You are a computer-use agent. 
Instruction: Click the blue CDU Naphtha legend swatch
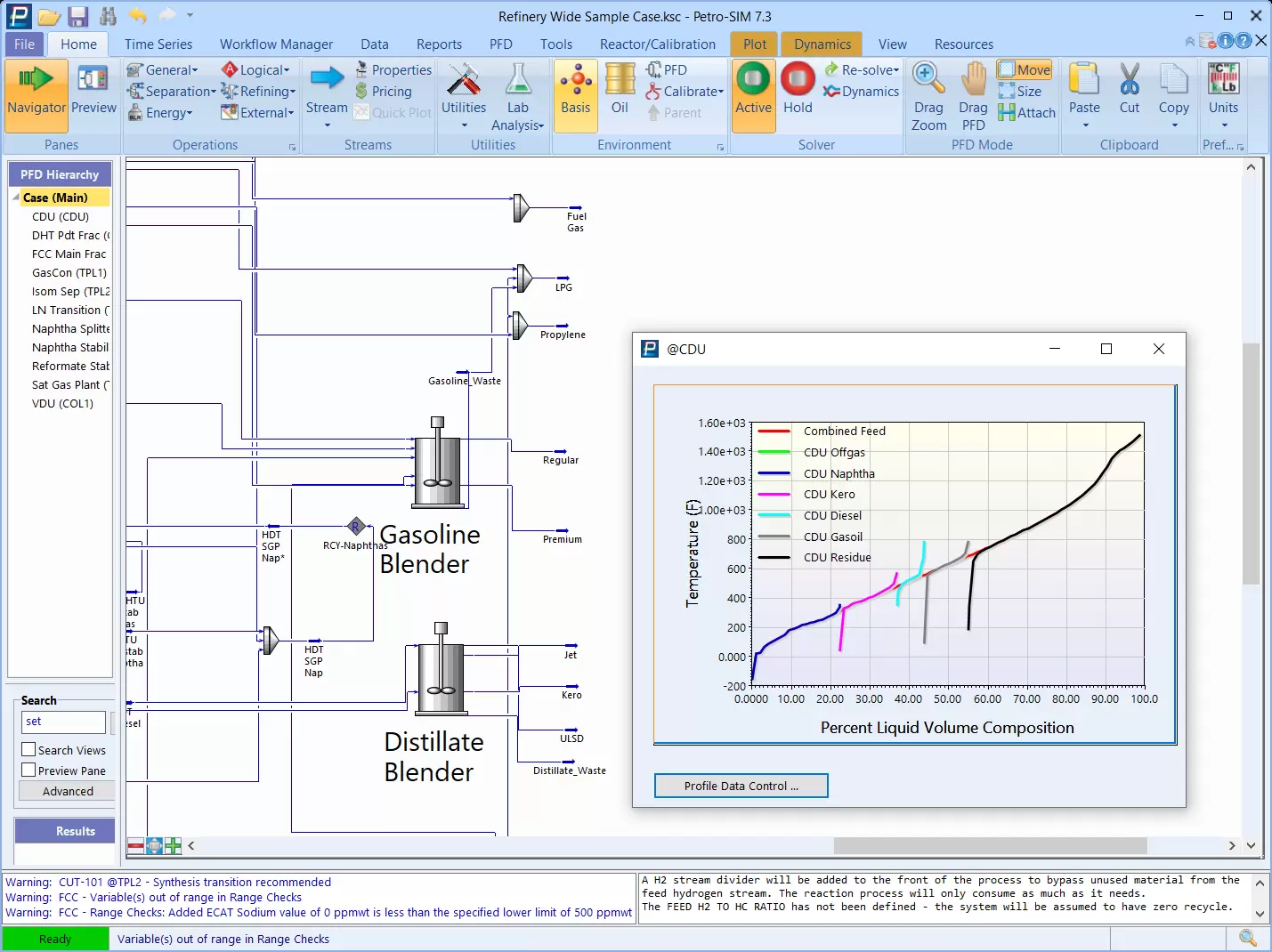[774, 473]
